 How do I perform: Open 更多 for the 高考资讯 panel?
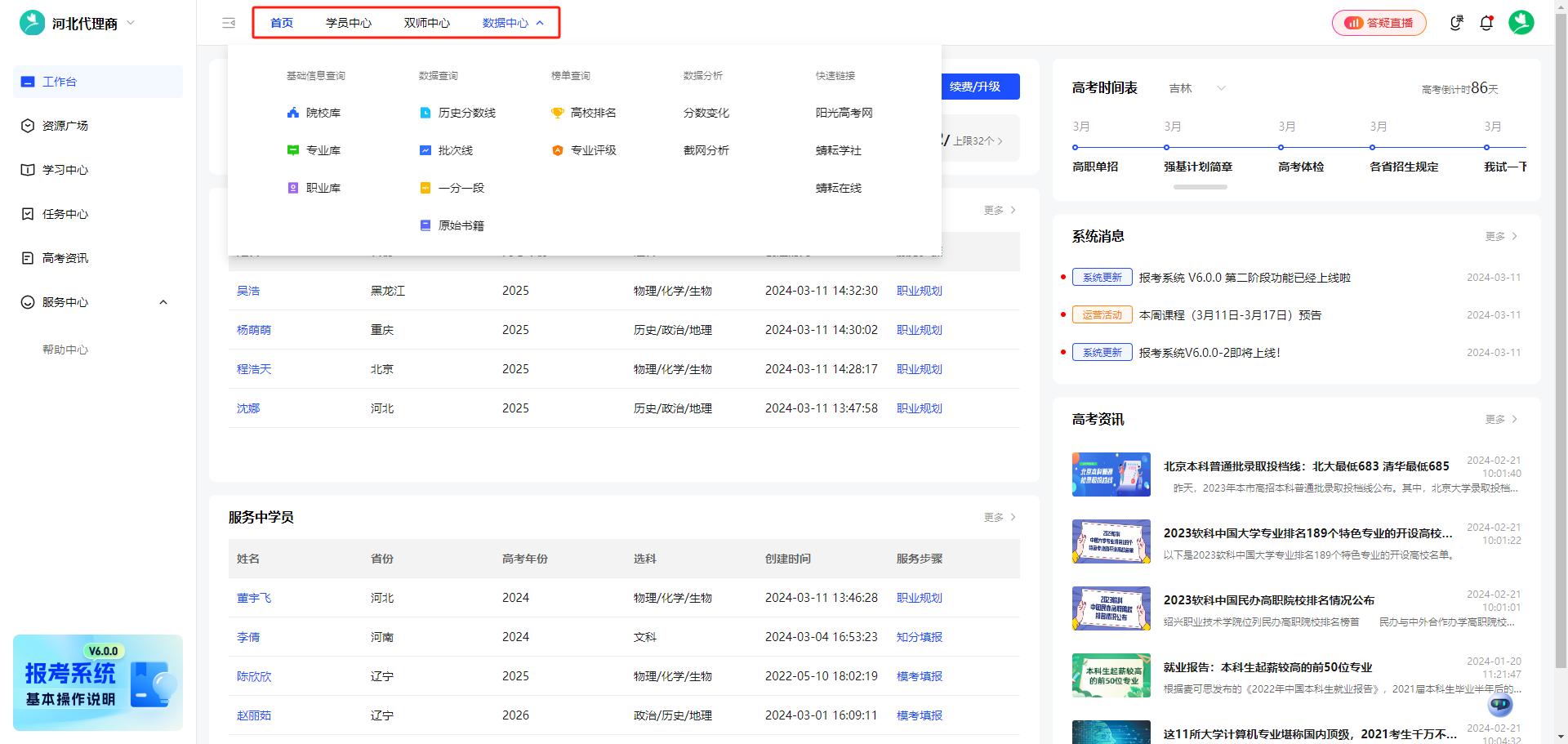[1501, 419]
